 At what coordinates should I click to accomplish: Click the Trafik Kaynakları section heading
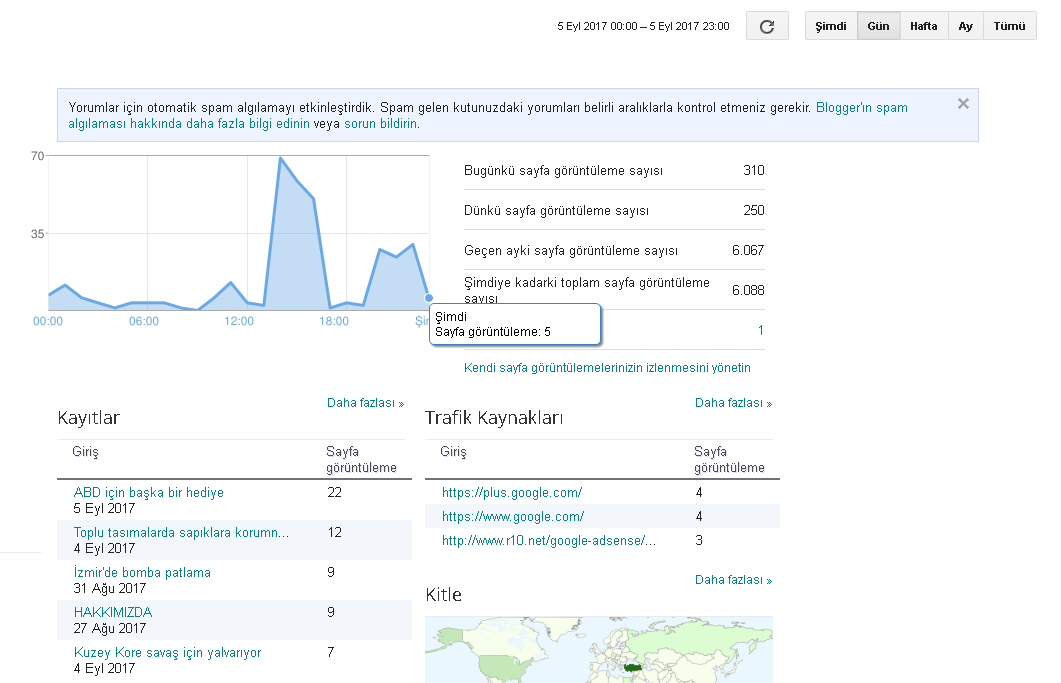(494, 418)
